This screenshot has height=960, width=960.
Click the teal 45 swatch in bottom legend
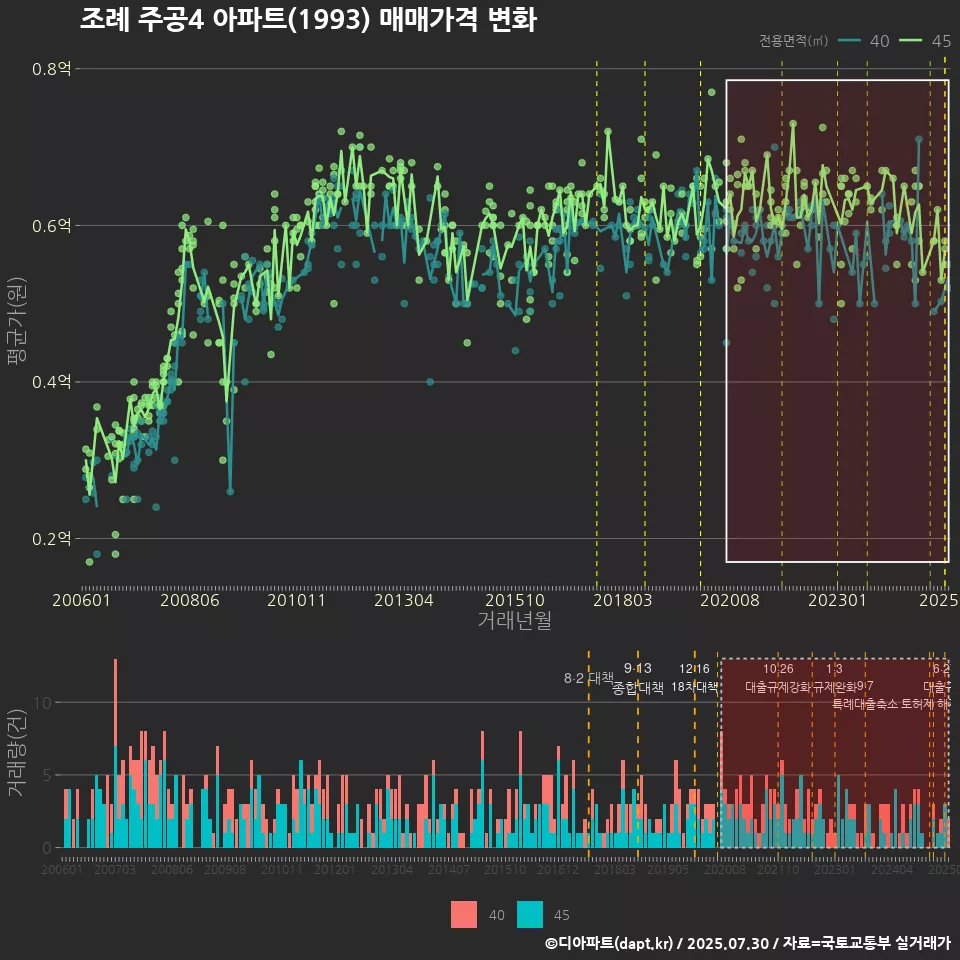pyautogui.click(x=530, y=915)
